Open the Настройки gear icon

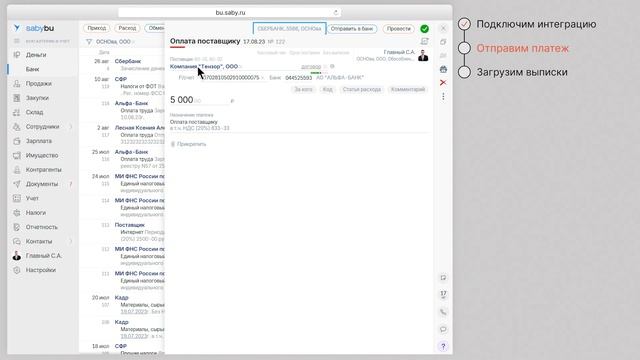tap(17, 270)
